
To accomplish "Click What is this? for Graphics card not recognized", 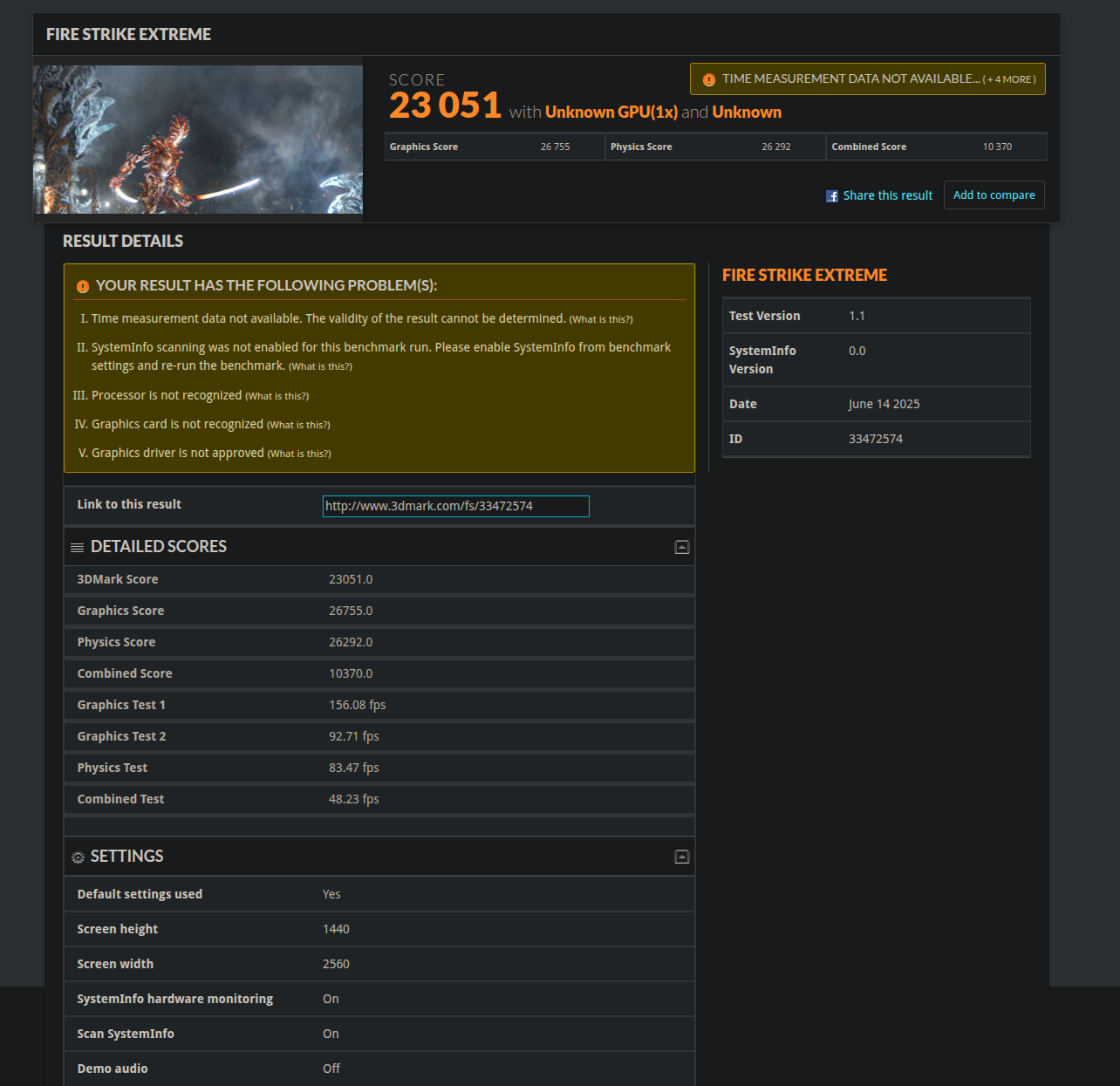I will (298, 425).
